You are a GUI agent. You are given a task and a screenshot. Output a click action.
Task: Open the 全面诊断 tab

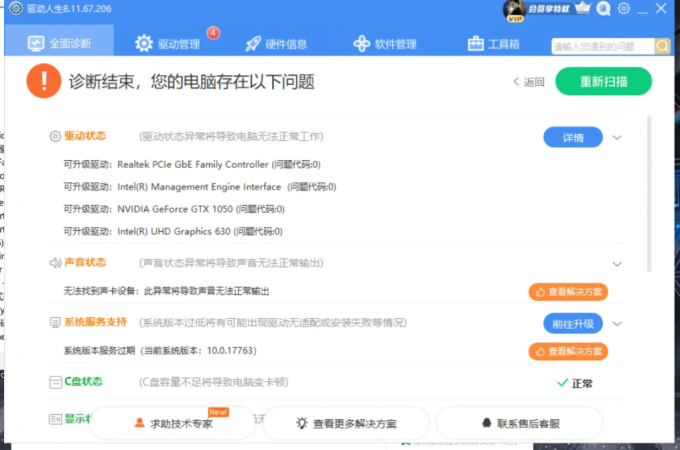(59, 43)
